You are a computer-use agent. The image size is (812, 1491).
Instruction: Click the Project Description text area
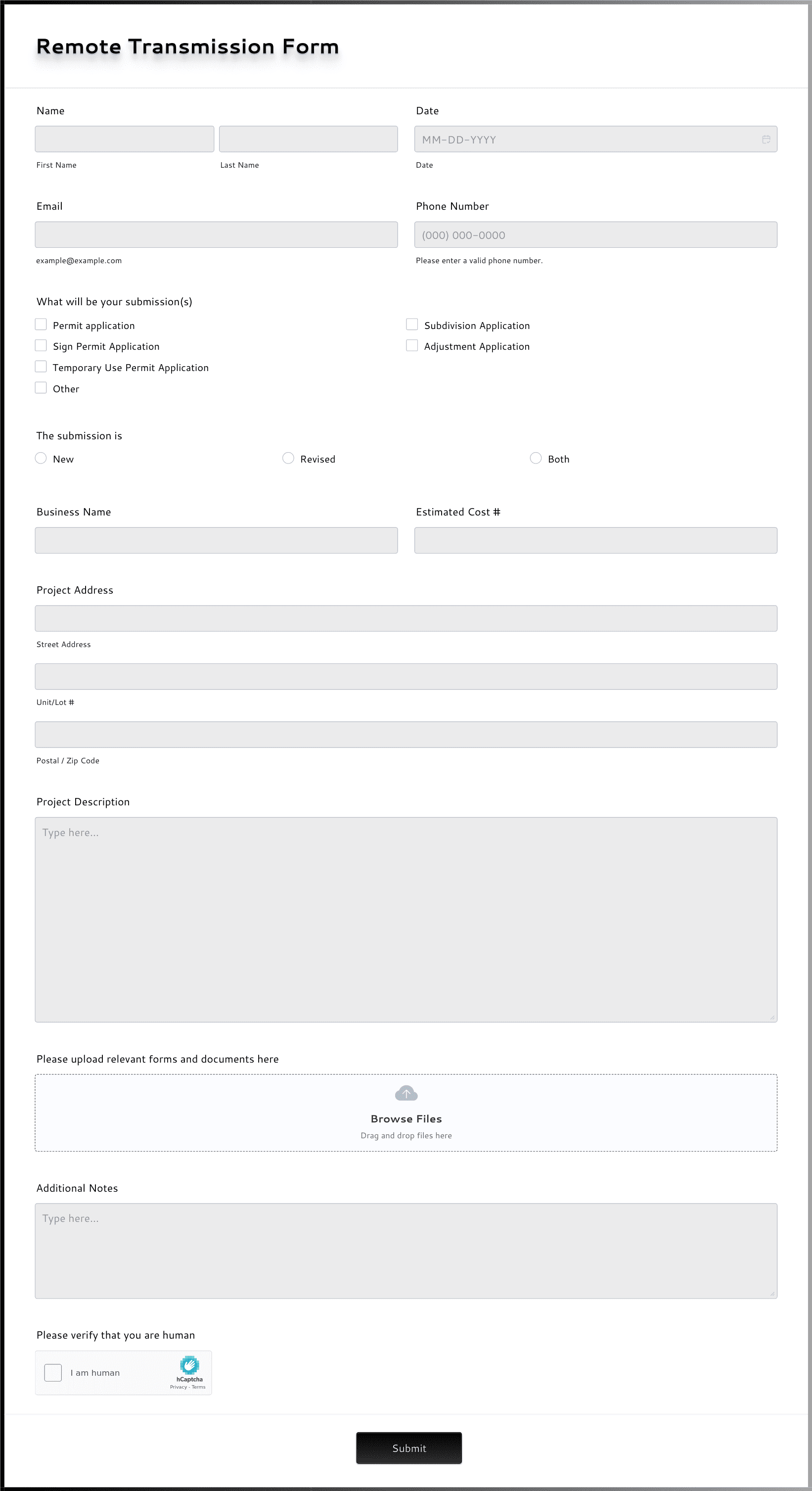point(406,919)
